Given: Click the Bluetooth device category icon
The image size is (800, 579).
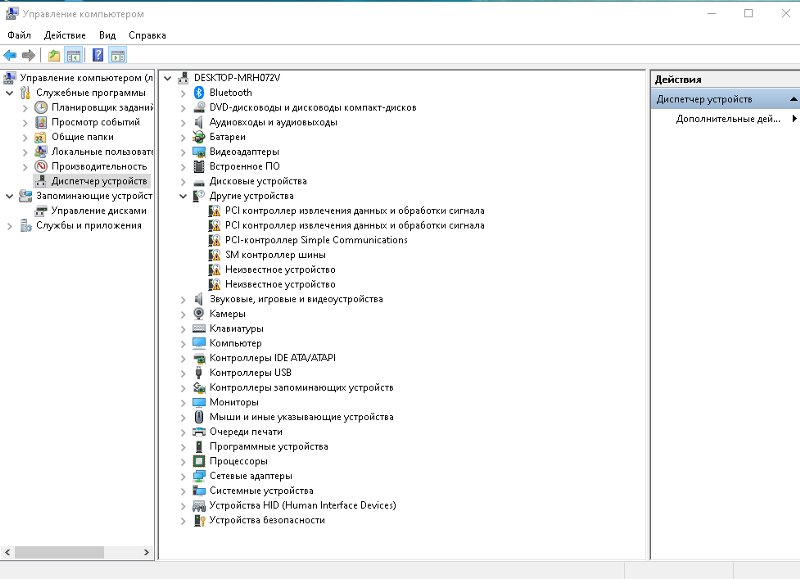Looking at the screenshot, I should pyautogui.click(x=199, y=92).
